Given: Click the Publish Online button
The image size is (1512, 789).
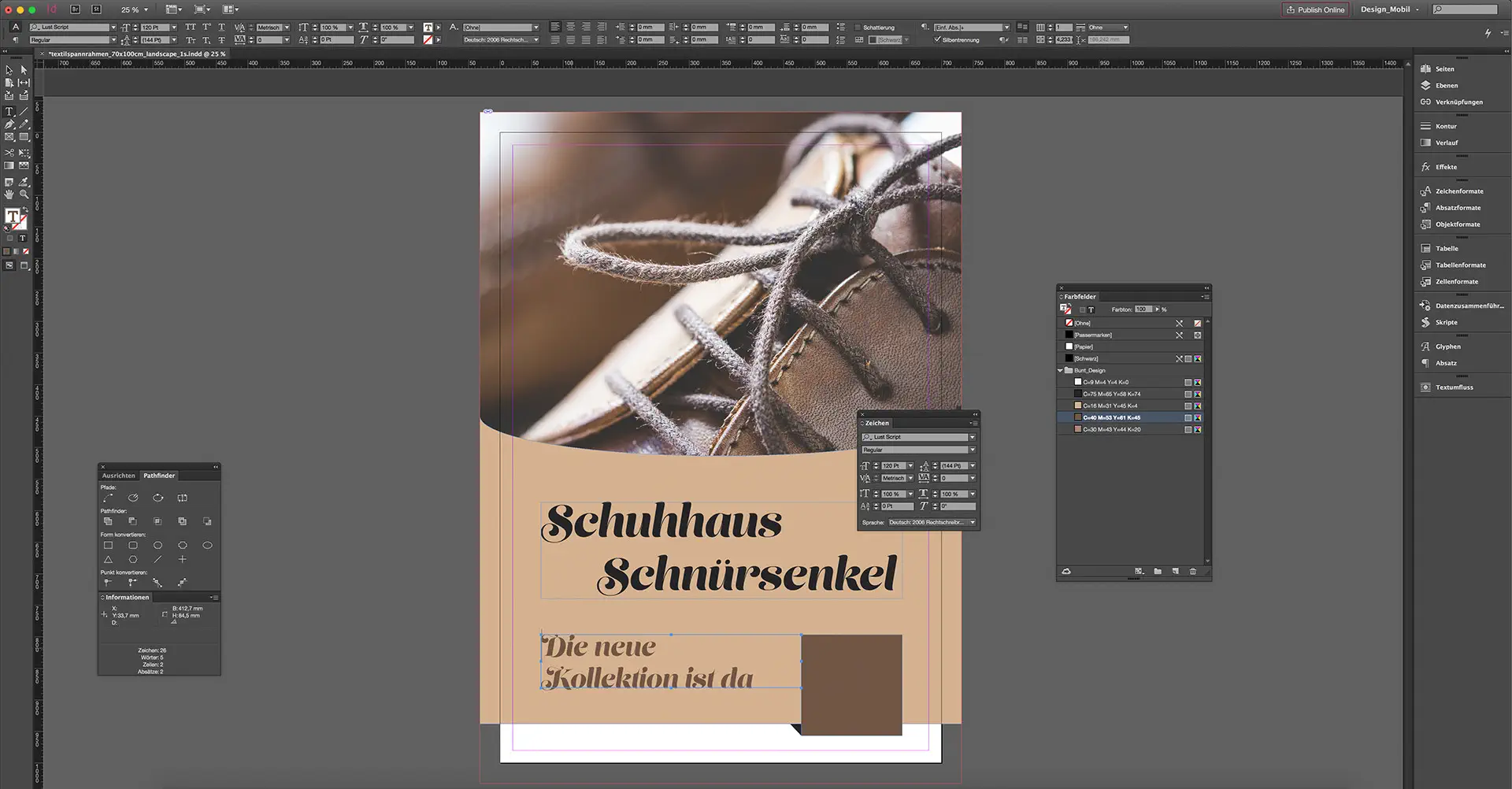Looking at the screenshot, I should click(x=1314, y=10).
